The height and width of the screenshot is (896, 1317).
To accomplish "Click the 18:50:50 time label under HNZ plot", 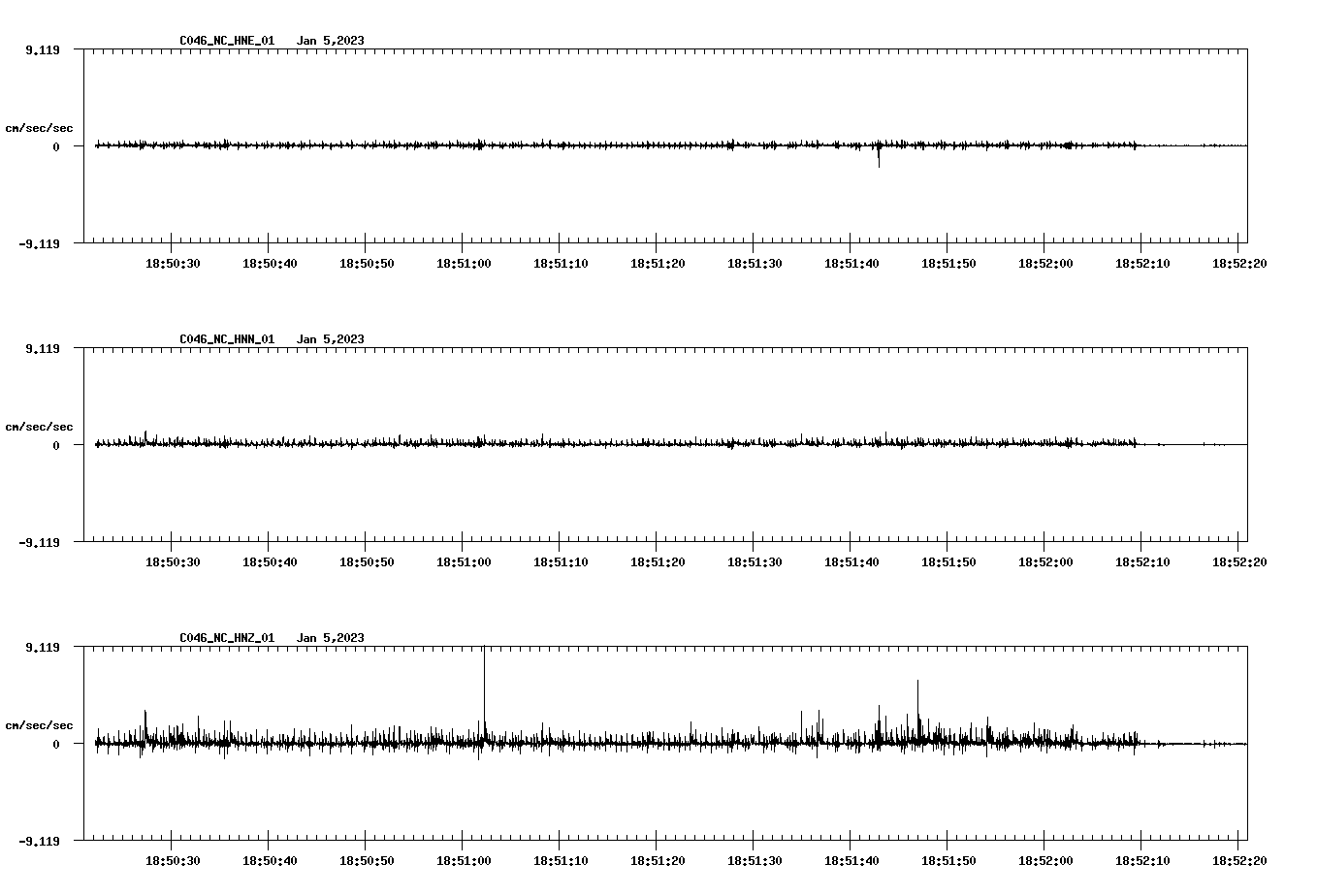I will (x=367, y=860).
